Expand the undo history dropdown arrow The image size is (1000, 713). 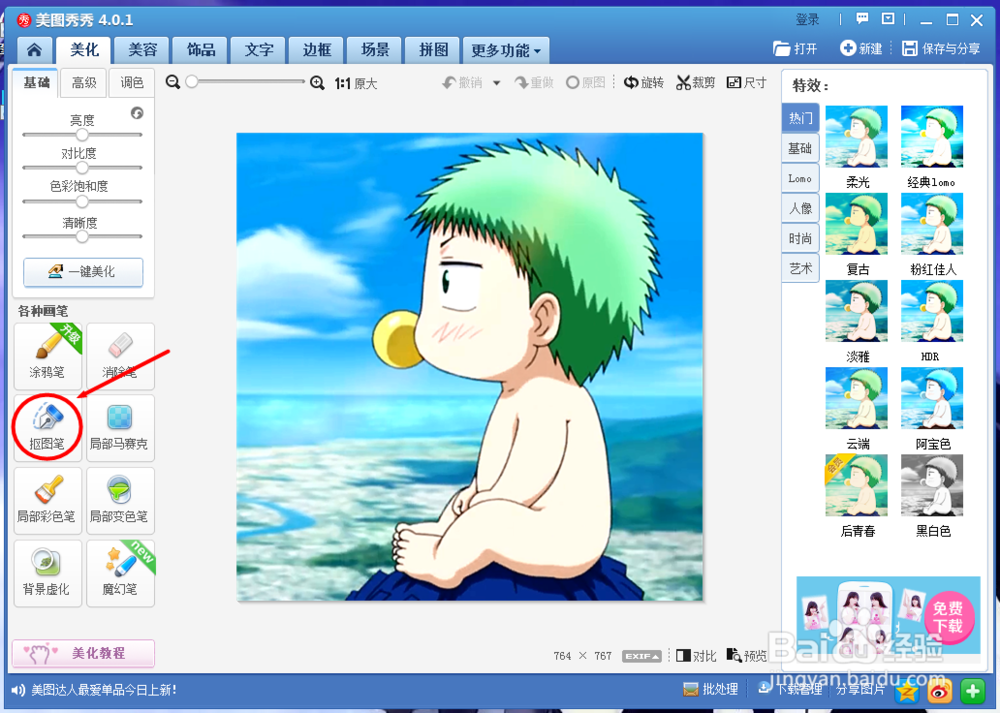[x=496, y=83]
